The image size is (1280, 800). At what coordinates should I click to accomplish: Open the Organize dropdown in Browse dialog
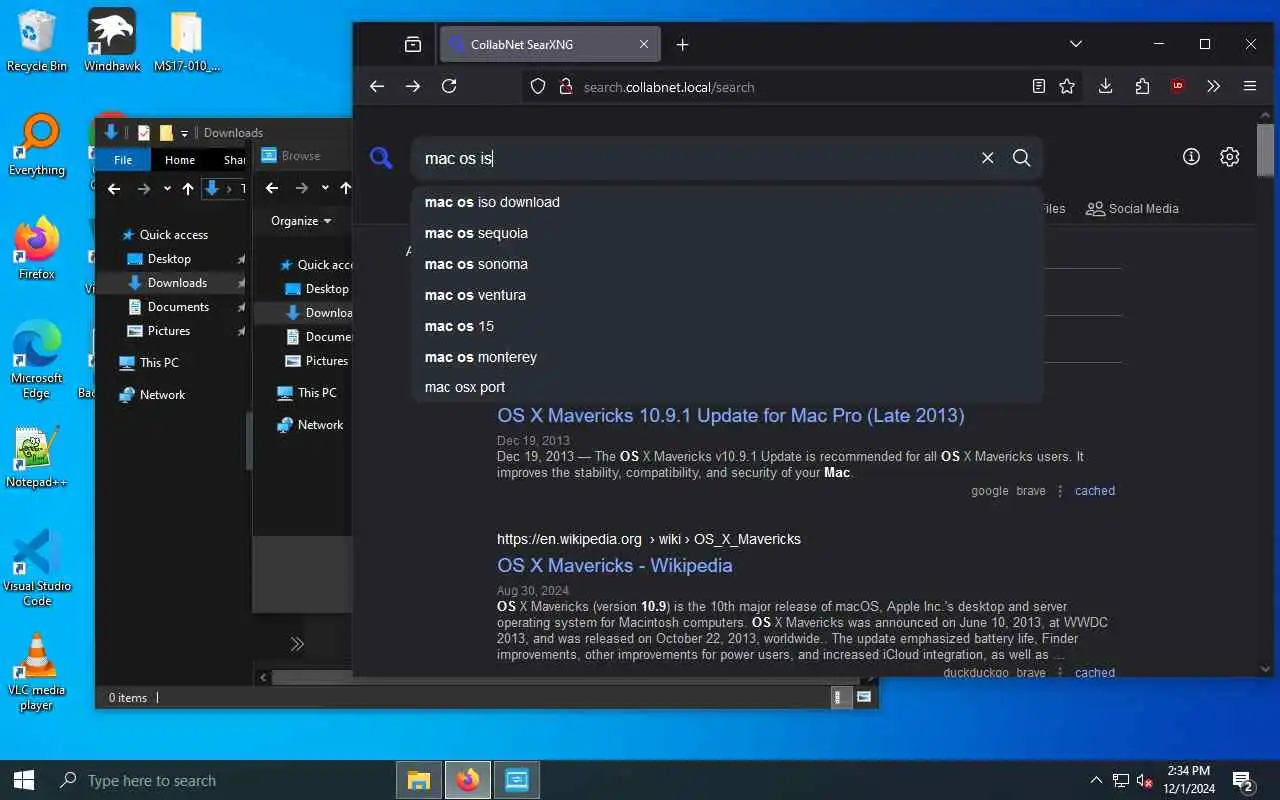pyautogui.click(x=301, y=221)
